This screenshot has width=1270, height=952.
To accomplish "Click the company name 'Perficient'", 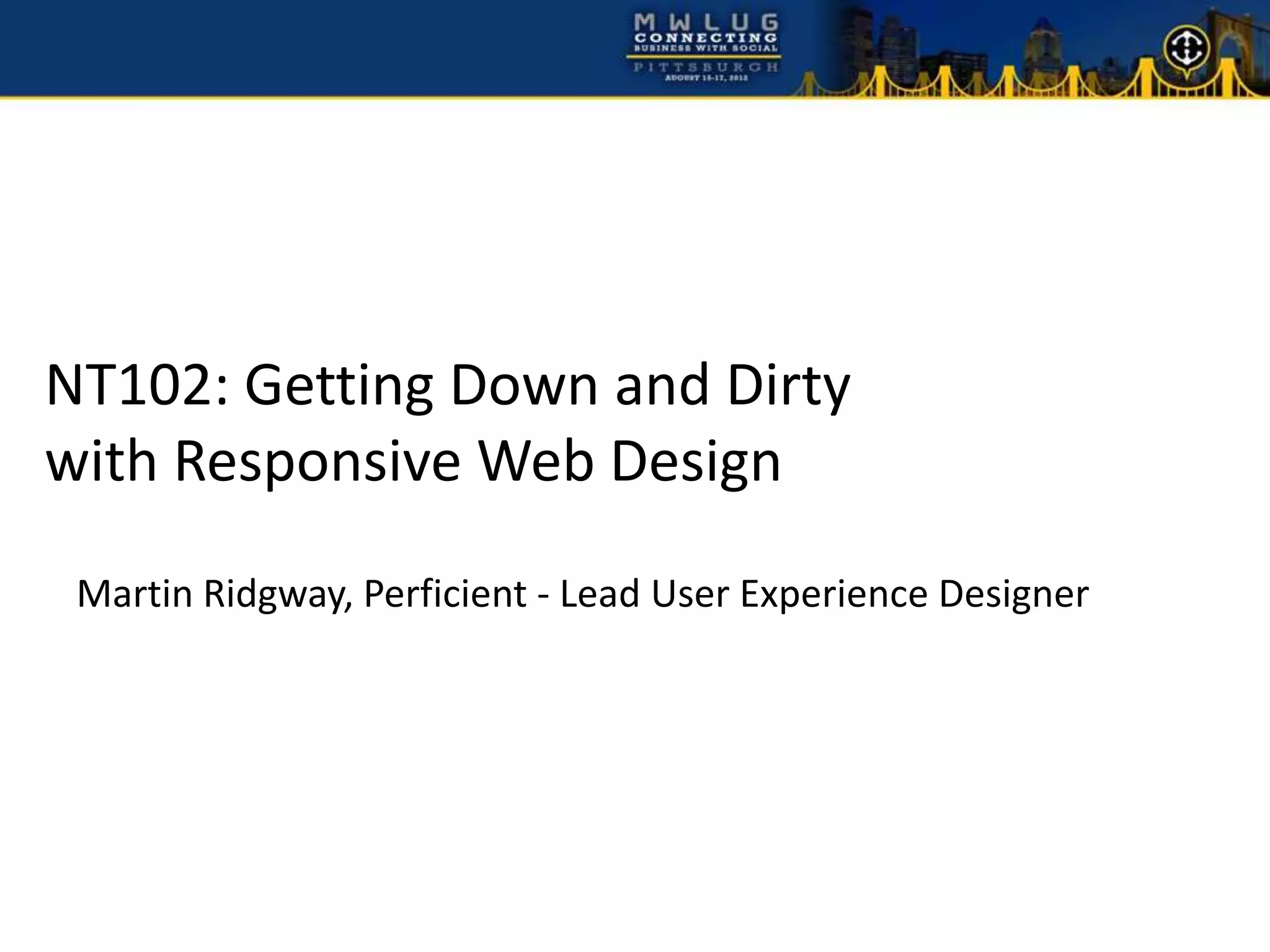I will pyautogui.click(x=445, y=594).
